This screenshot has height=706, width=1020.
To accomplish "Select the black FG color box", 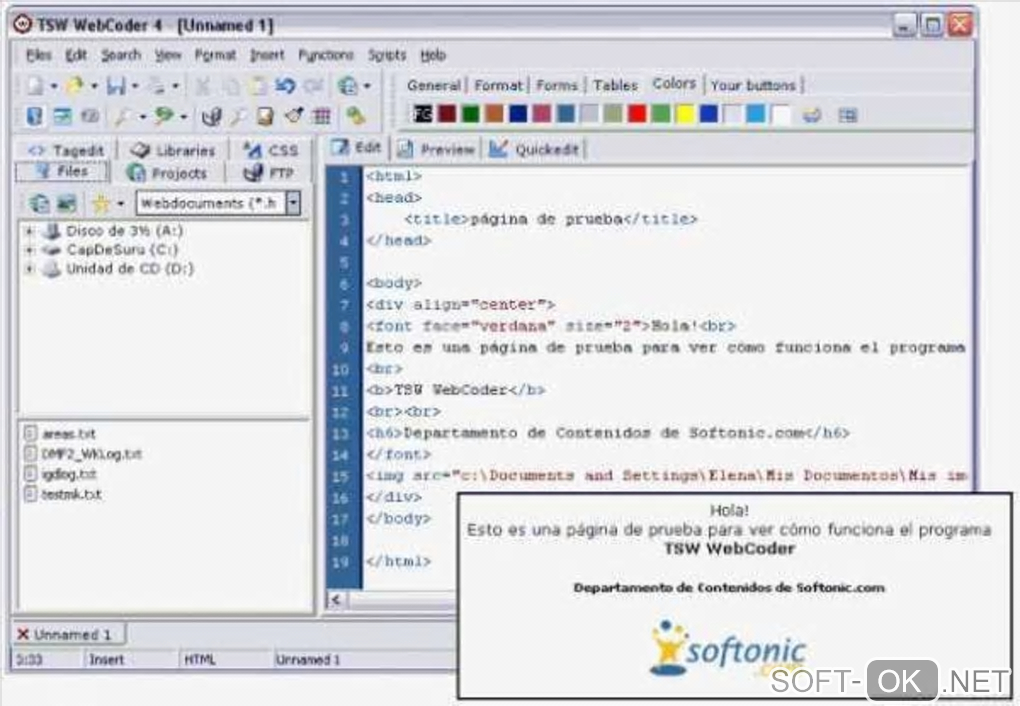I will tap(423, 115).
